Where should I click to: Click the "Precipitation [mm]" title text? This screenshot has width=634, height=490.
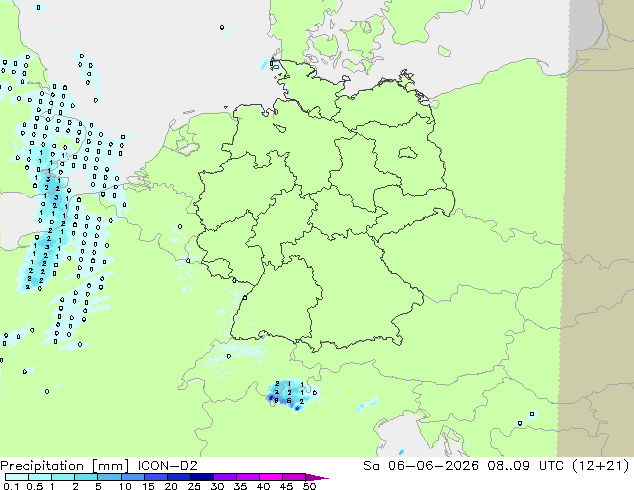click(x=64, y=466)
